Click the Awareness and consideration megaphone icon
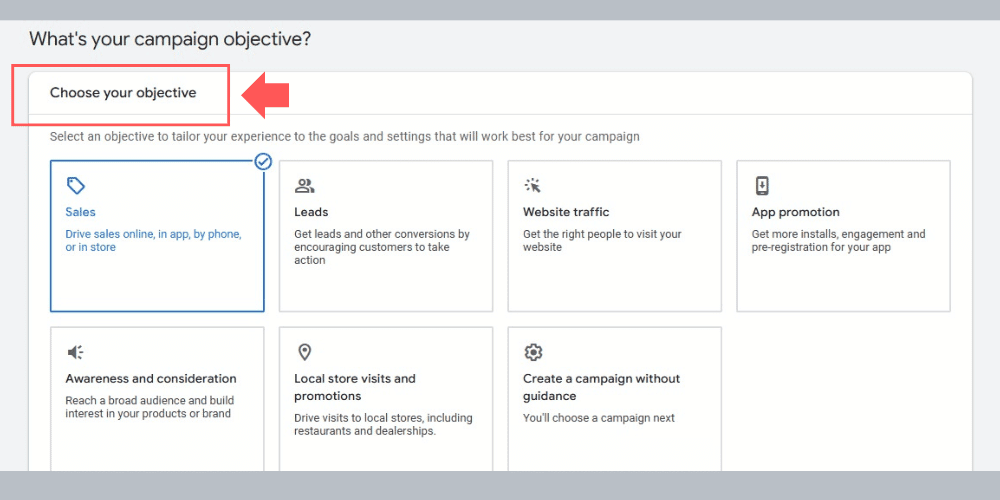Image resolution: width=1000 pixels, height=500 pixels. tap(76, 352)
